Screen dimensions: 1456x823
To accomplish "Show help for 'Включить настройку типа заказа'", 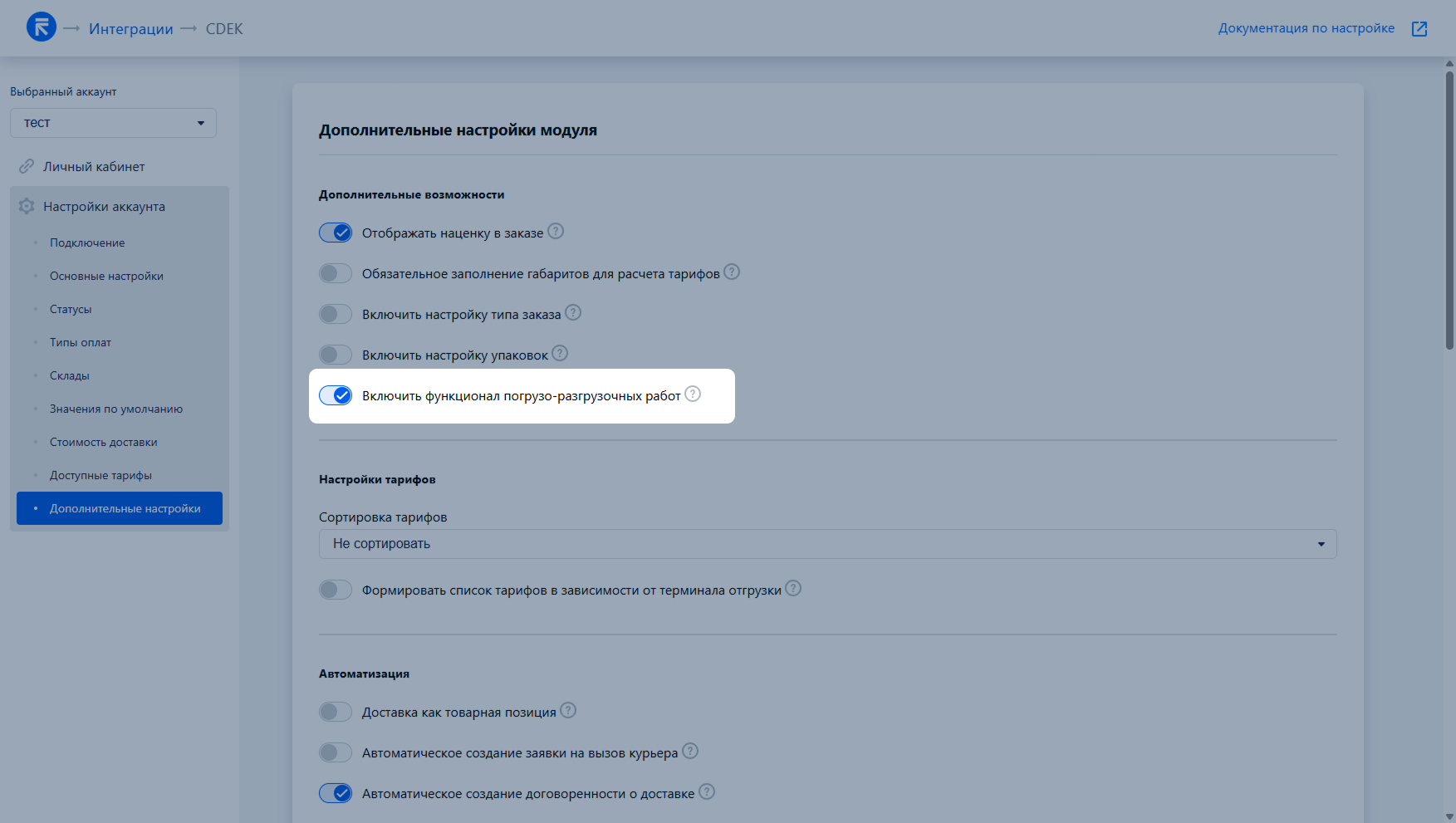I will (573, 313).
